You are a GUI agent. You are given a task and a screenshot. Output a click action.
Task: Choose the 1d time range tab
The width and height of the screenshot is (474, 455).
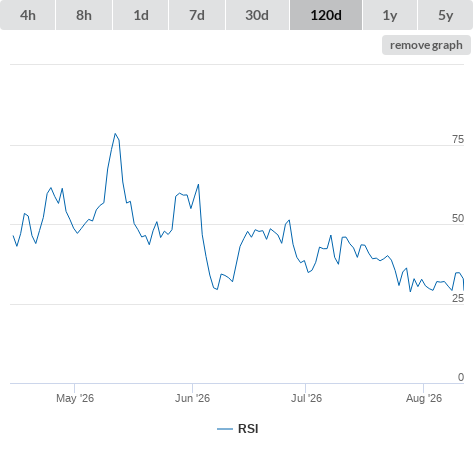point(141,15)
